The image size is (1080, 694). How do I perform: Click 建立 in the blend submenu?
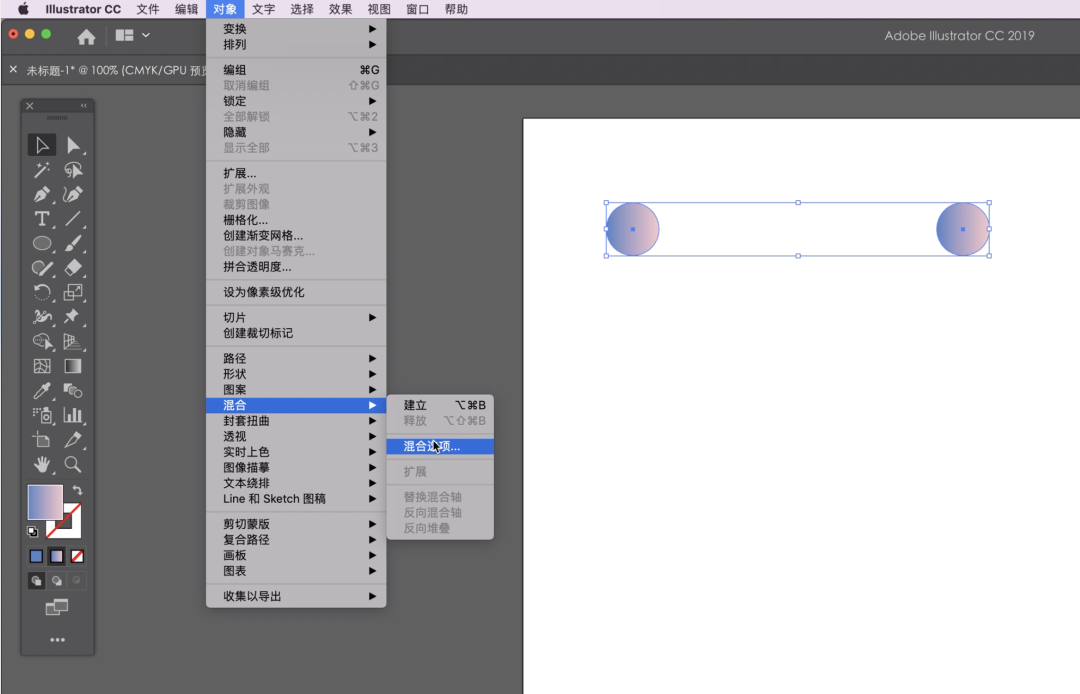(415, 405)
